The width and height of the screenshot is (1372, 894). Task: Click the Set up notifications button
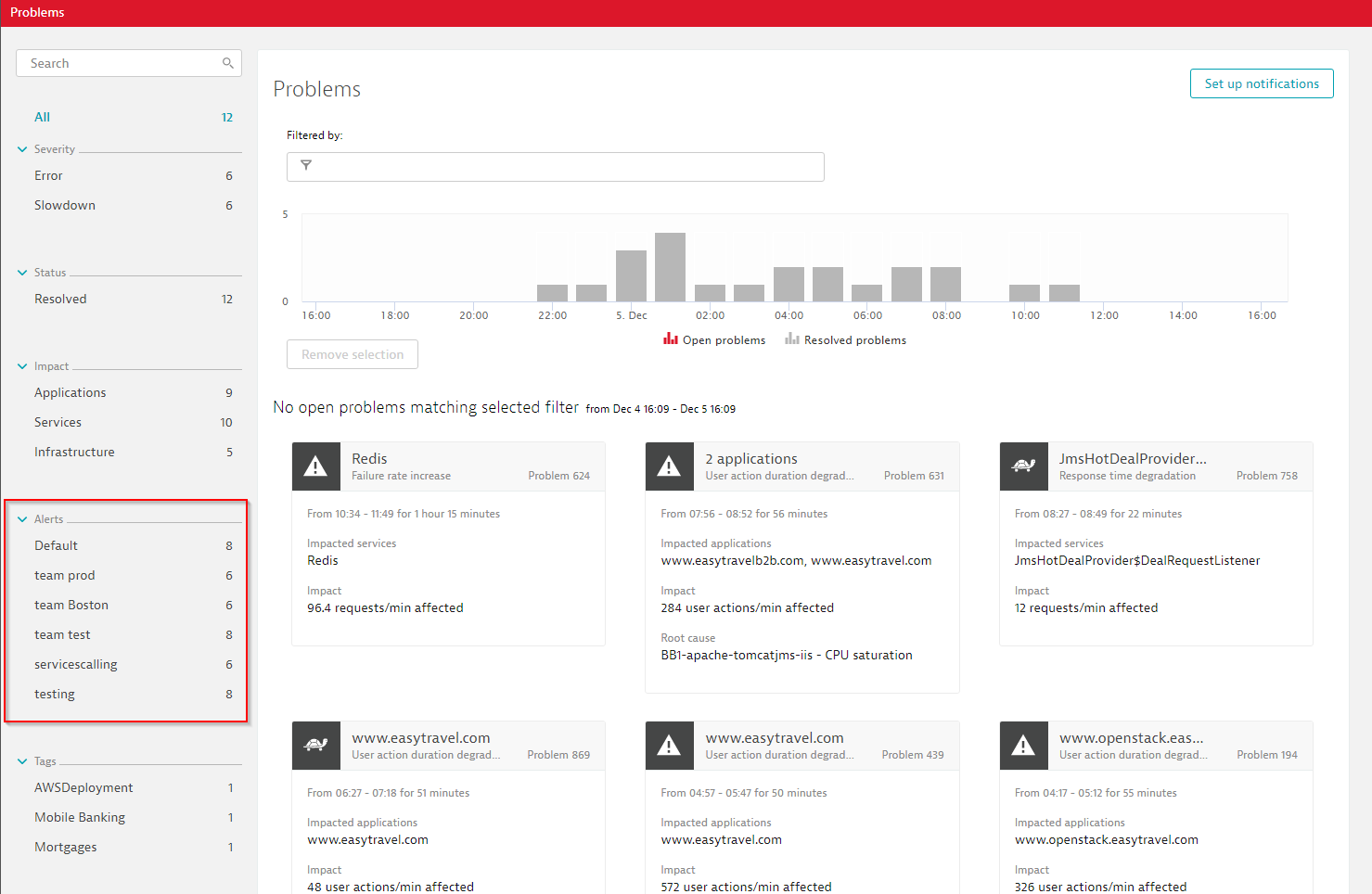point(1261,83)
